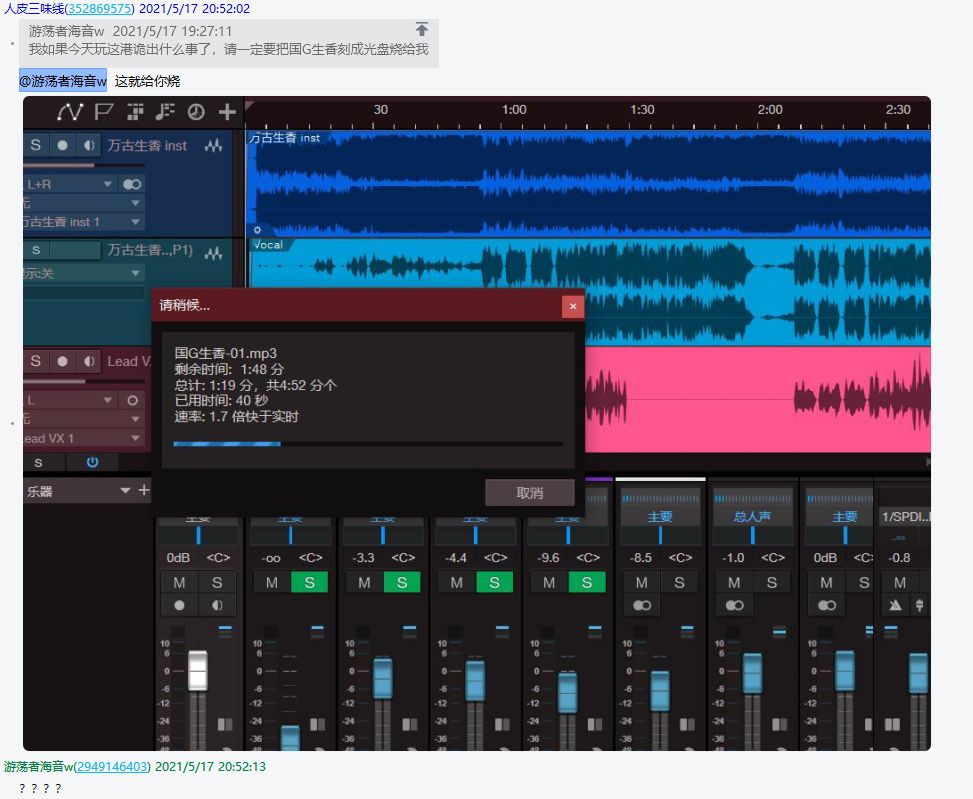Click jump-to-message arrow in quoted reply
973x799 pixels.
click(422, 29)
